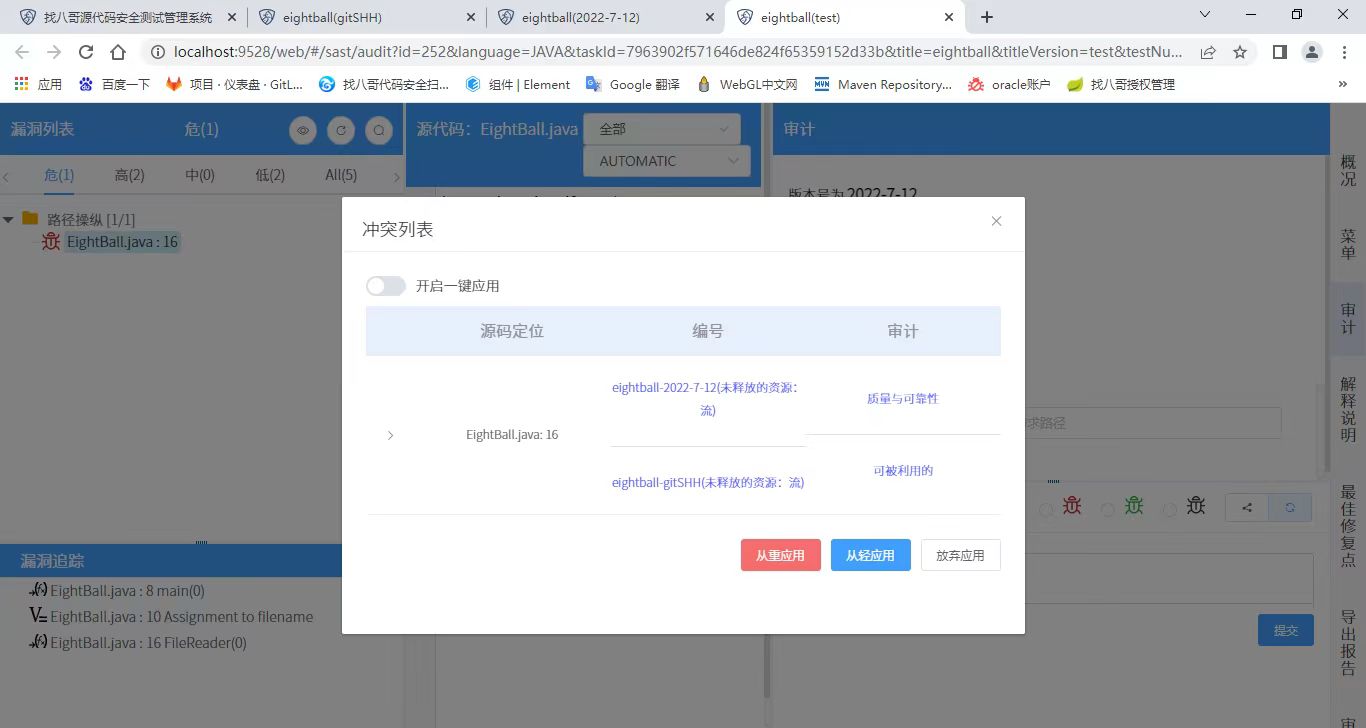Open the Chrome profile icon
The width and height of the screenshot is (1366, 728).
click(x=1312, y=52)
